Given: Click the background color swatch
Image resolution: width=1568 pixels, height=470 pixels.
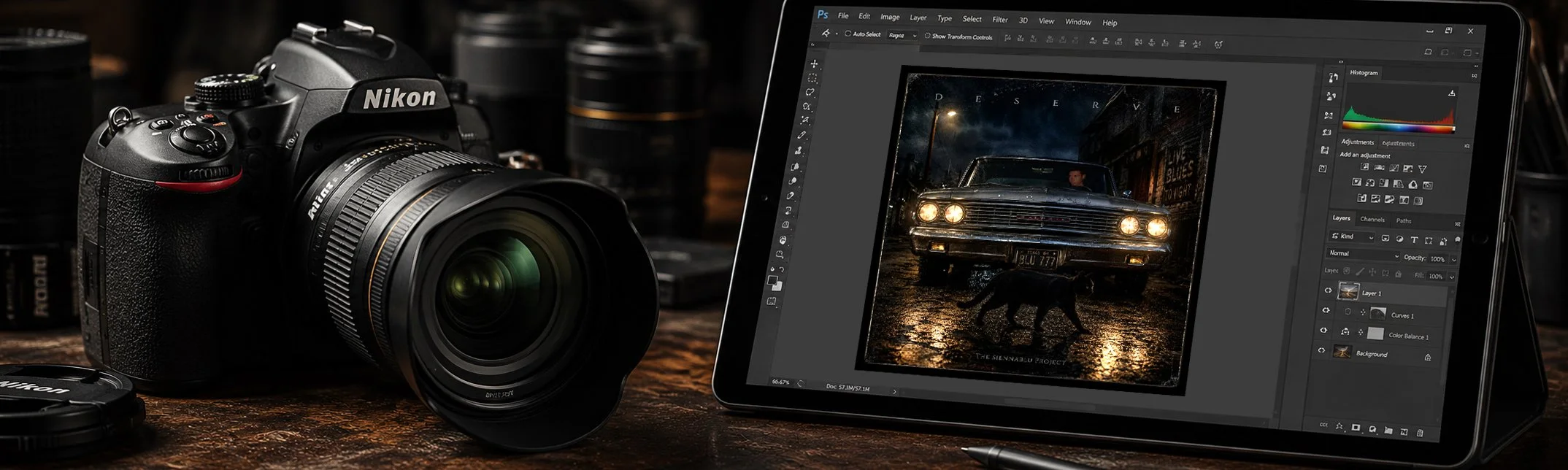Looking at the screenshot, I should [x=778, y=287].
